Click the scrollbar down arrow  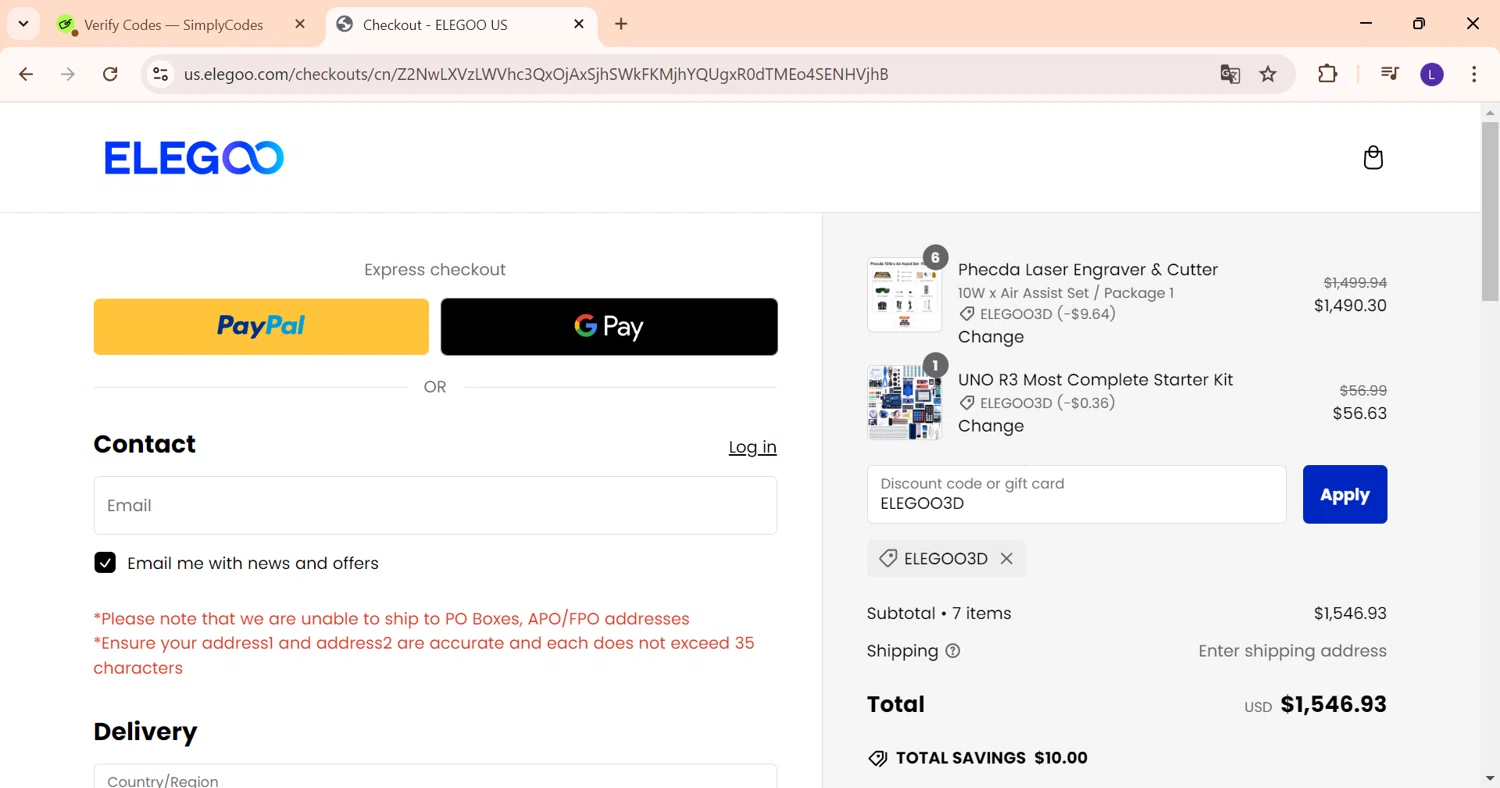tap(1490, 778)
